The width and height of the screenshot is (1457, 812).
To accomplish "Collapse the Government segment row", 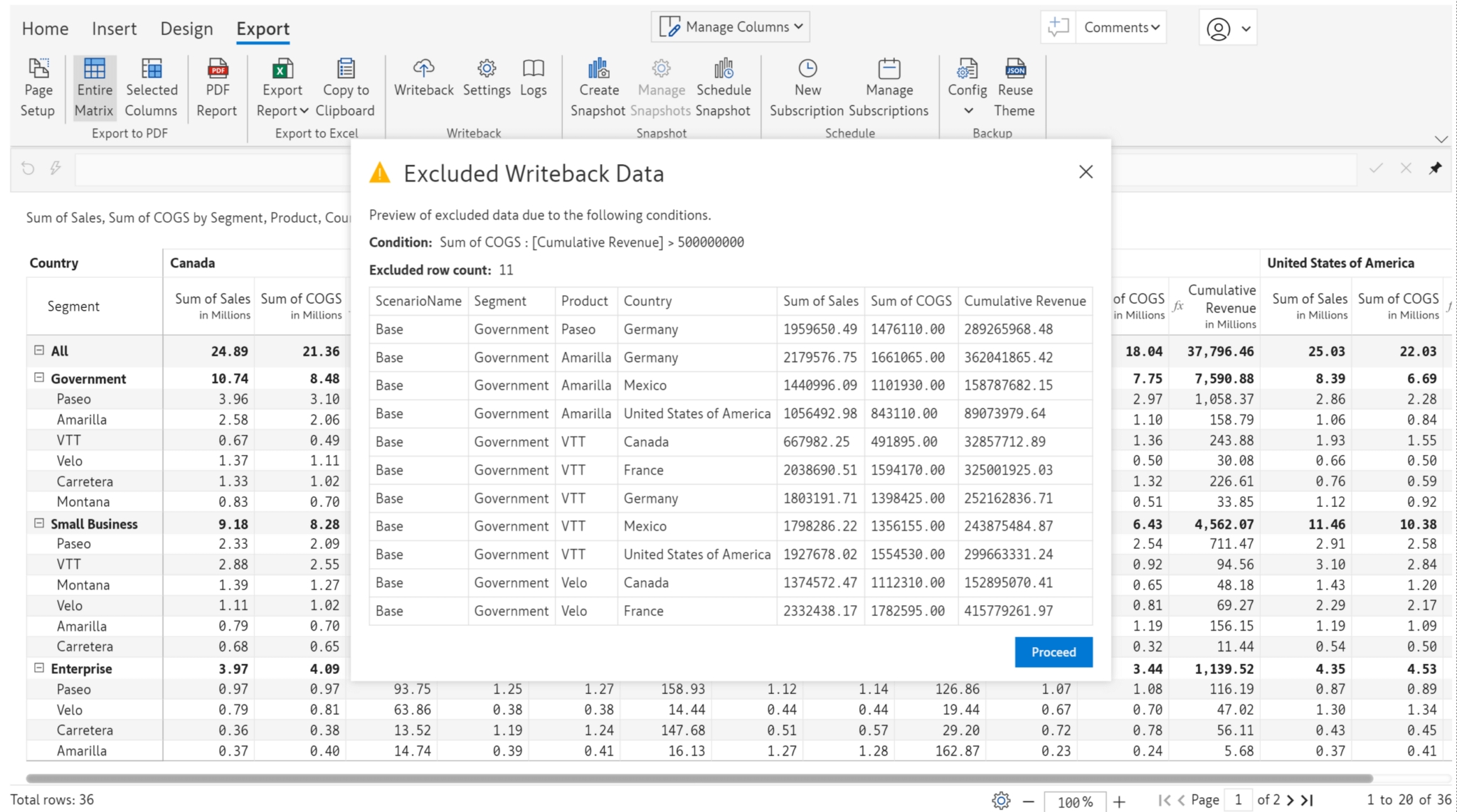I will pyautogui.click(x=39, y=378).
